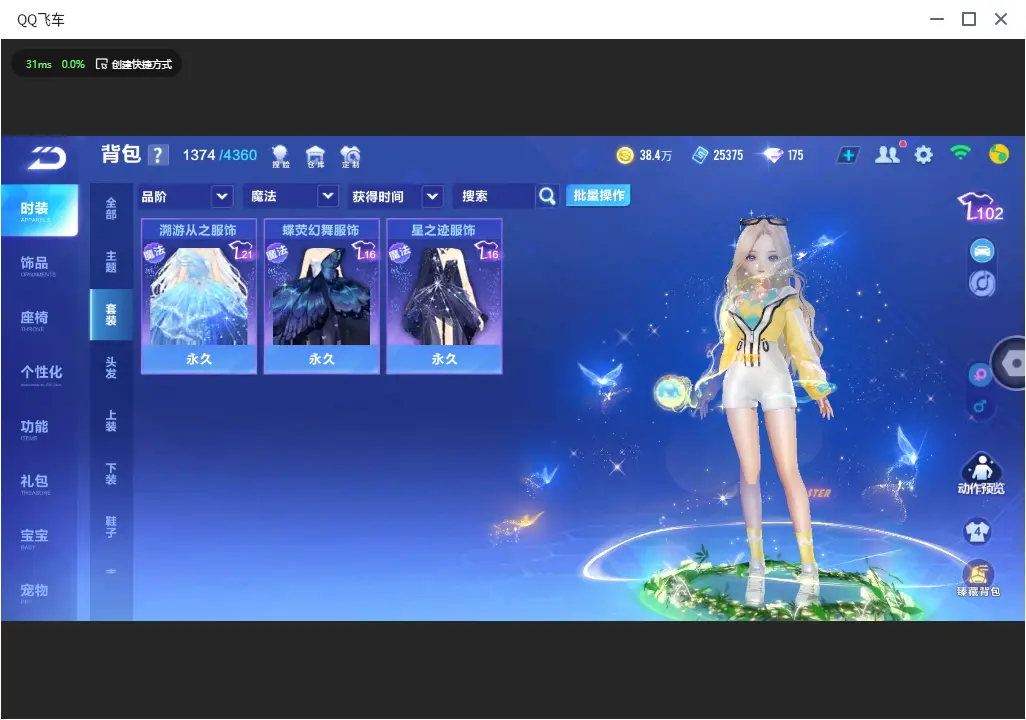This screenshot has height=720, width=1026.
Task: Select the female gender icon
Action: pyautogui.click(x=980, y=374)
